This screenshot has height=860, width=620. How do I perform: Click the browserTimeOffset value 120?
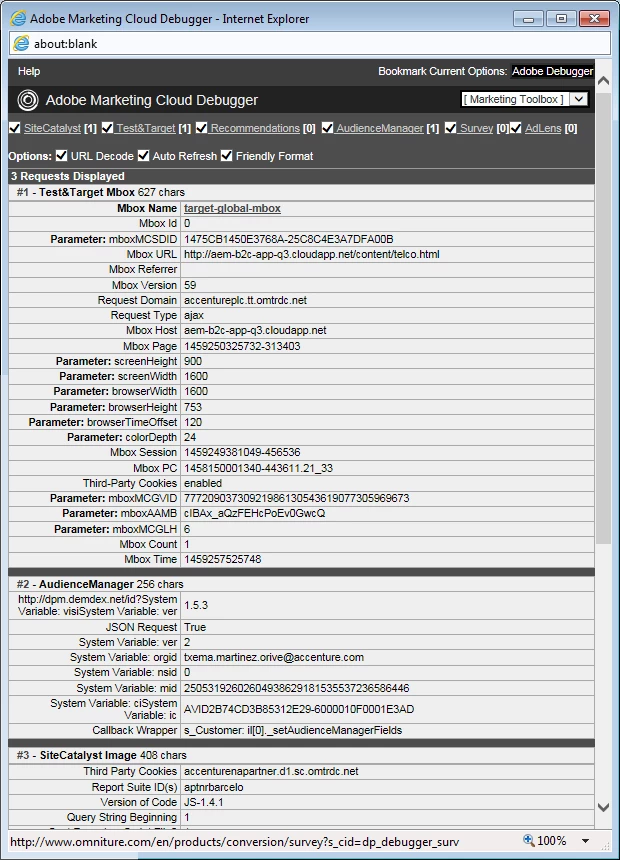[x=193, y=422]
